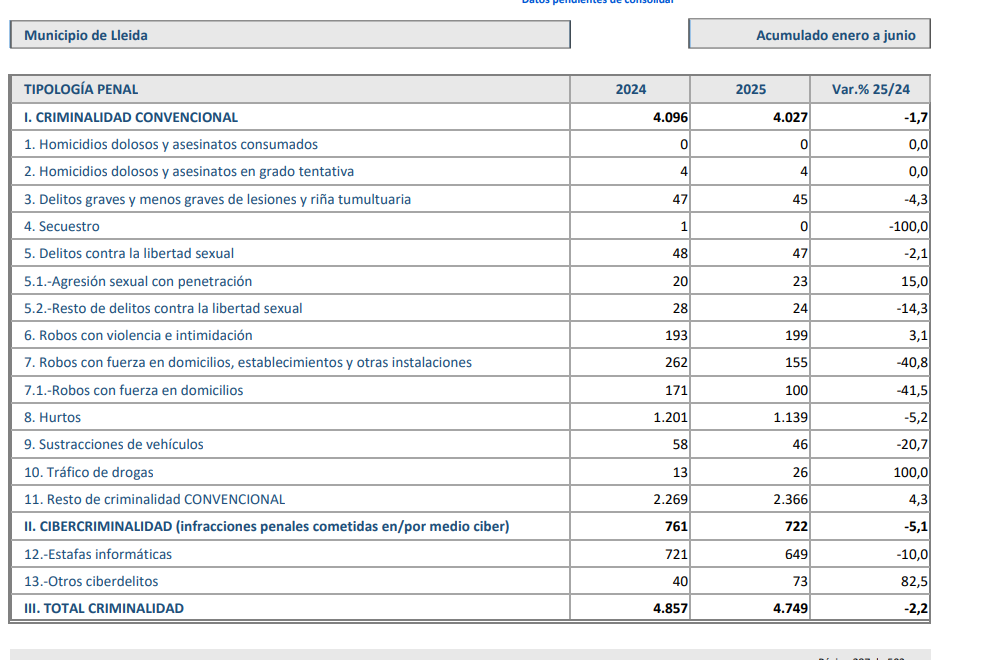Select '5.2.-Resto de delitos contra la libertad sexual'

[163, 308]
